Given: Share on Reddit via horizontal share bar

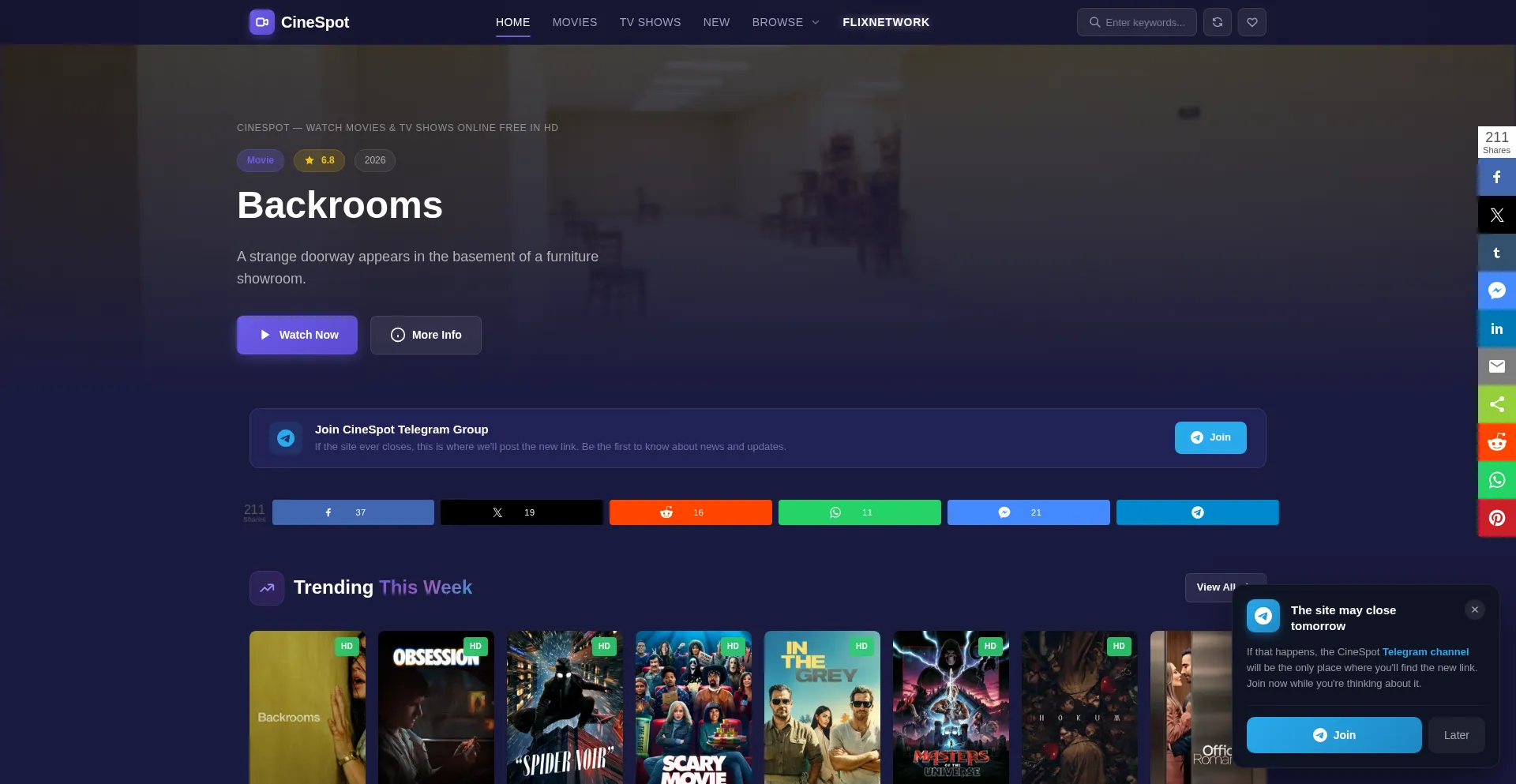Looking at the screenshot, I should [691, 512].
